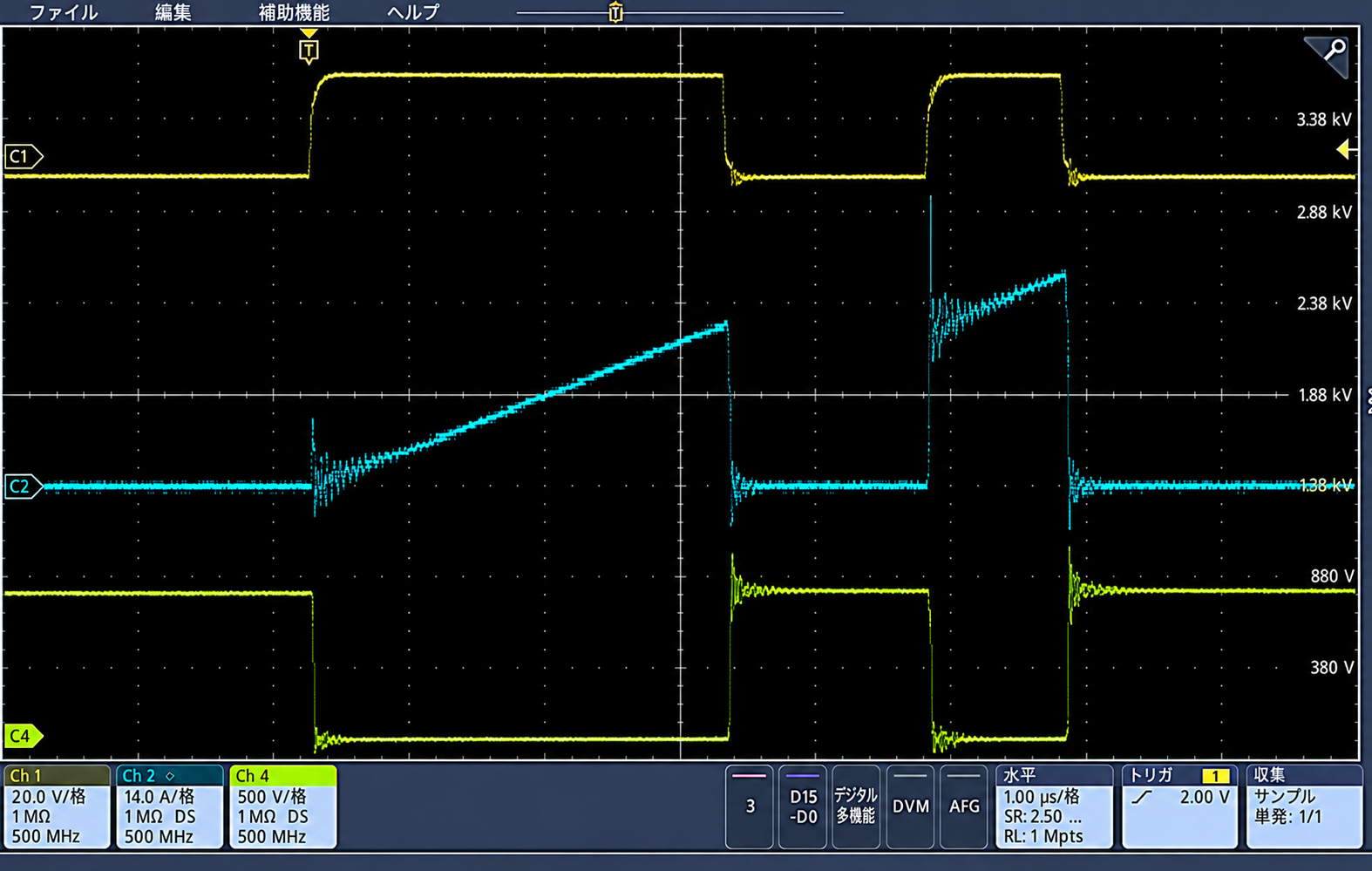Click the 3.38 kV scale label
This screenshot has width=1372, height=871.
click(x=1323, y=119)
